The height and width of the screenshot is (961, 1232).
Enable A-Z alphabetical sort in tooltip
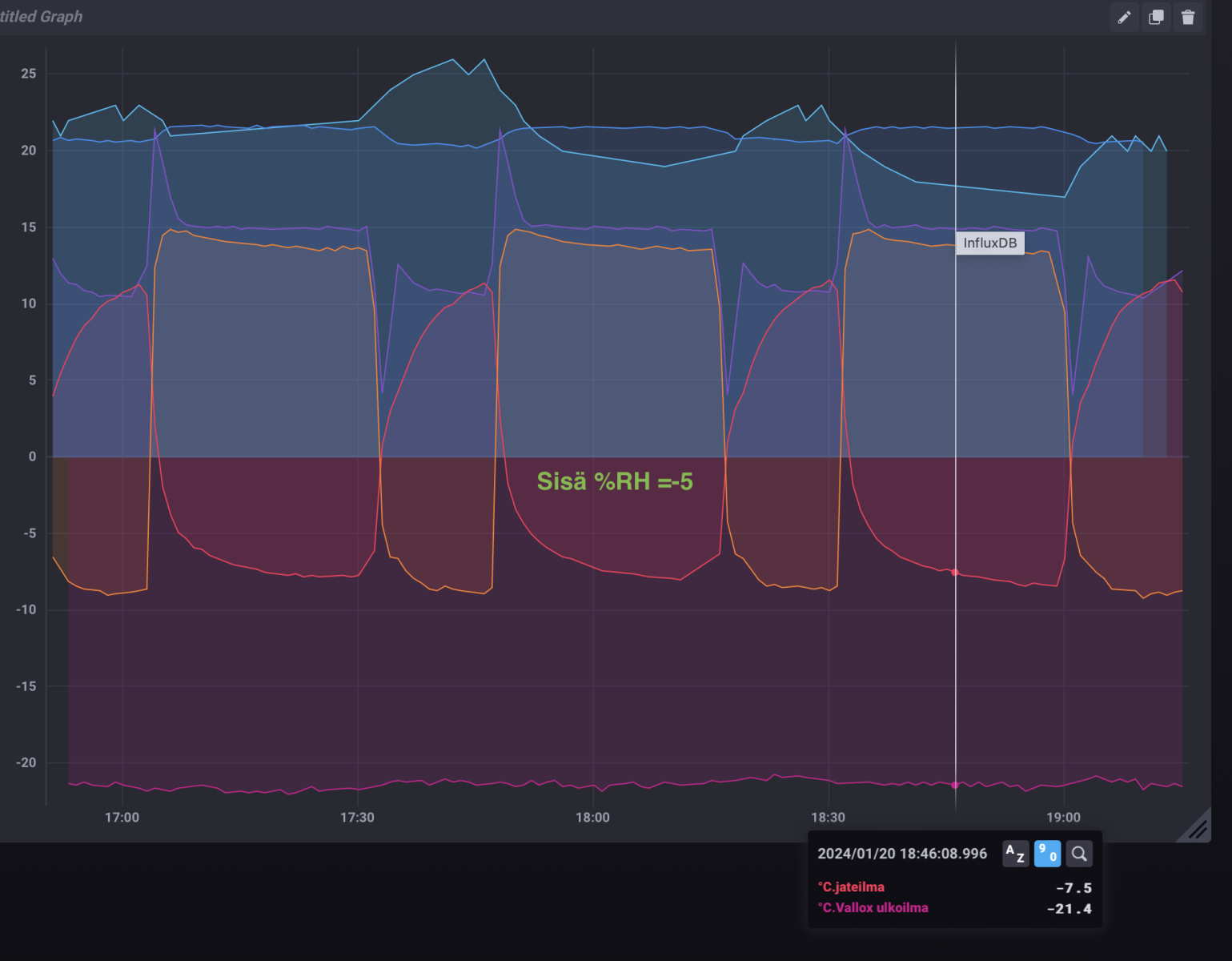[x=1015, y=854]
